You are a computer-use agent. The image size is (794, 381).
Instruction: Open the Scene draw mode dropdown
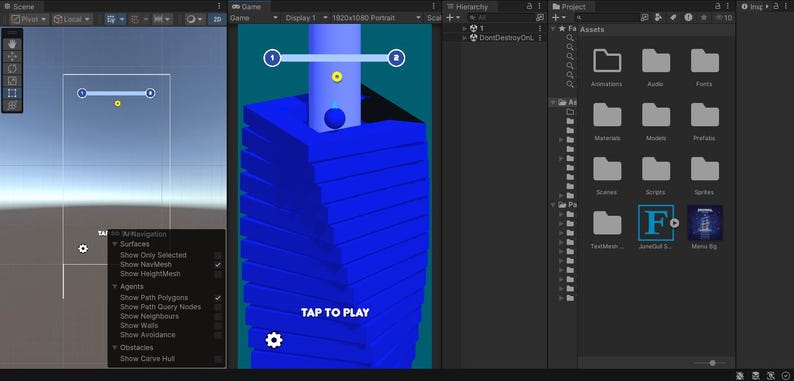pos(194,19)
